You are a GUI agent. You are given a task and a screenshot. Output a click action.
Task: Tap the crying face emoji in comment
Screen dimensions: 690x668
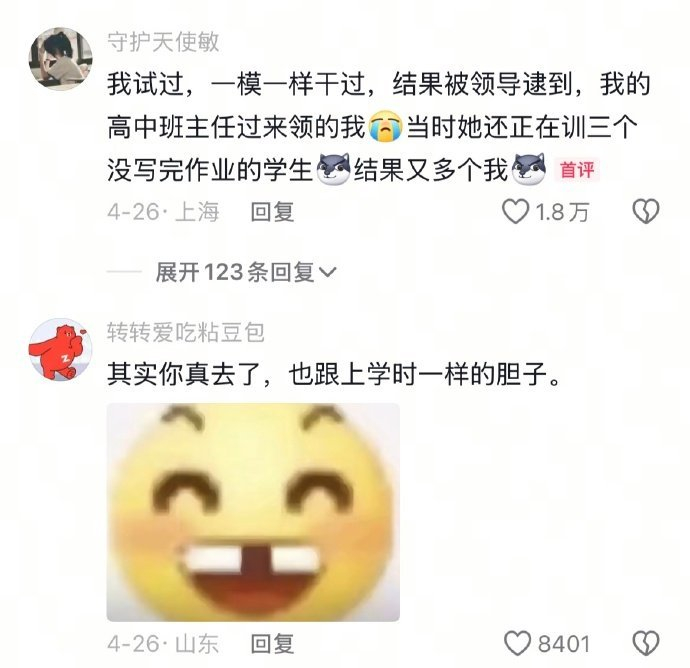point(385,127)
